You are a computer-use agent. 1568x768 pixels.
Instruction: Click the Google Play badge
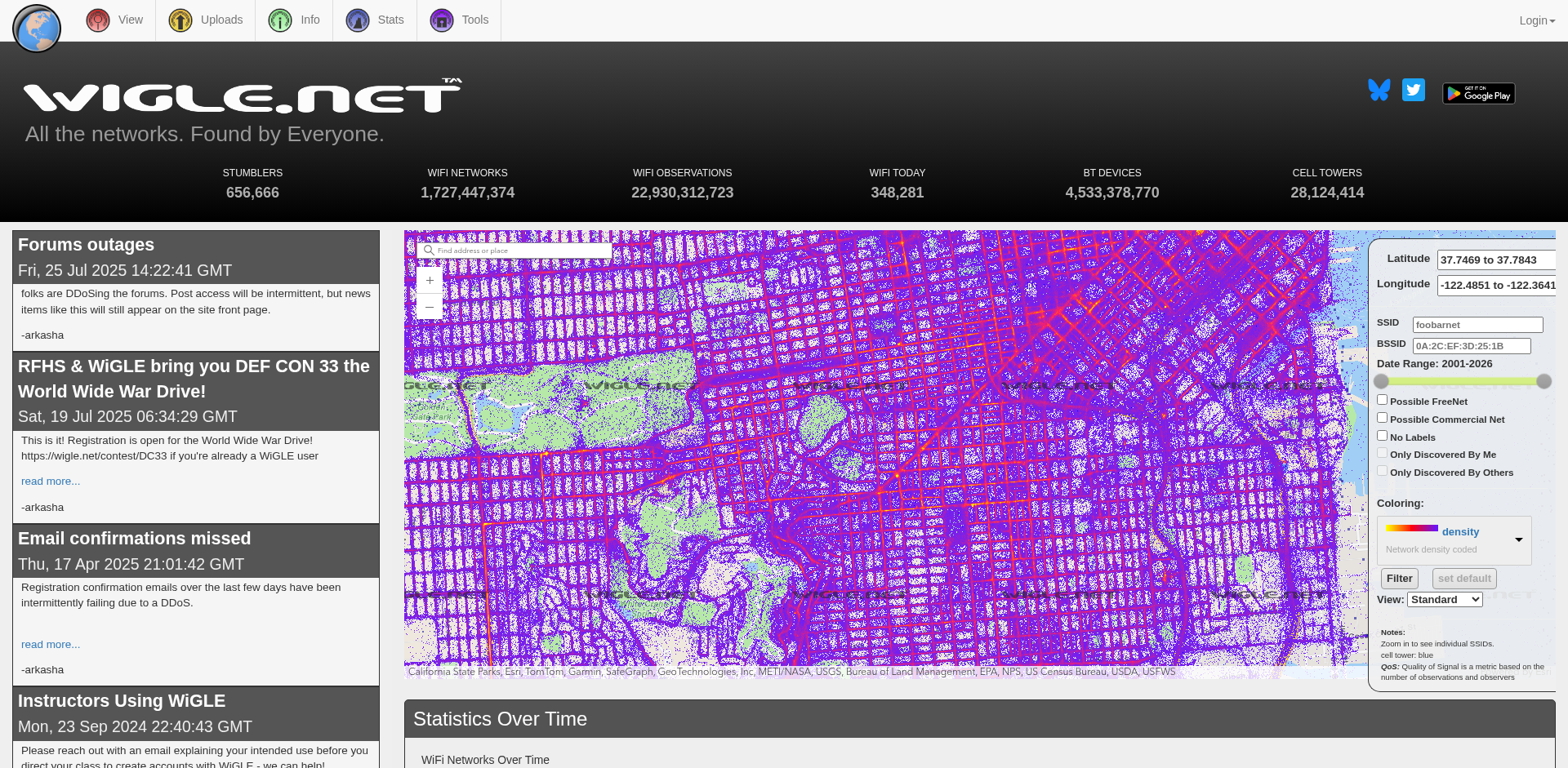click(1478, 94)
